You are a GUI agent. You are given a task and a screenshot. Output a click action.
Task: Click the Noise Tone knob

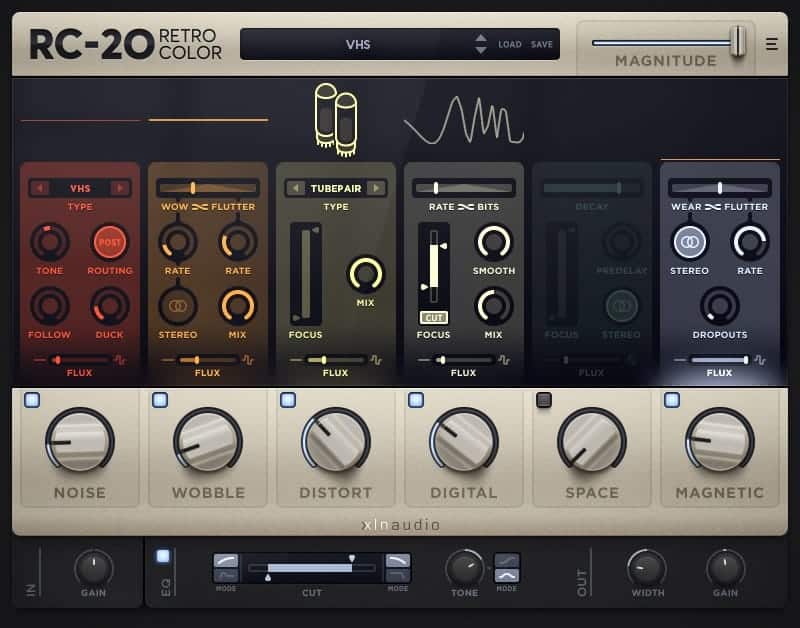coord(49,242)
